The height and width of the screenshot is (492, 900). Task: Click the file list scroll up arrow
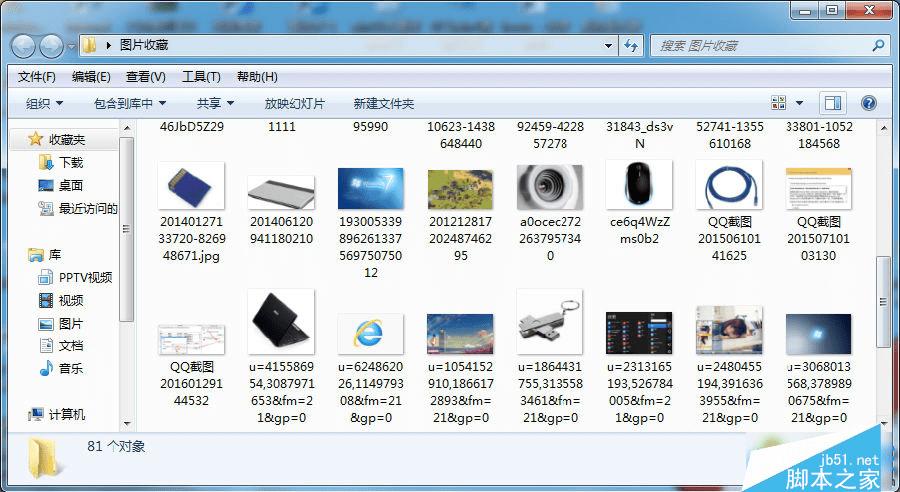click(883, 128)
